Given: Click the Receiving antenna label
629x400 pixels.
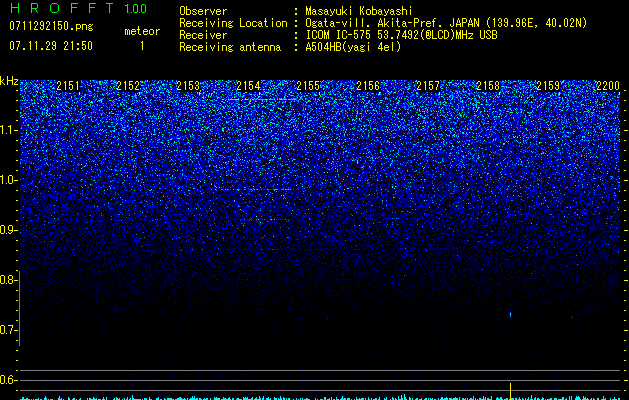Looking at the screenshot, I should 230,47.
